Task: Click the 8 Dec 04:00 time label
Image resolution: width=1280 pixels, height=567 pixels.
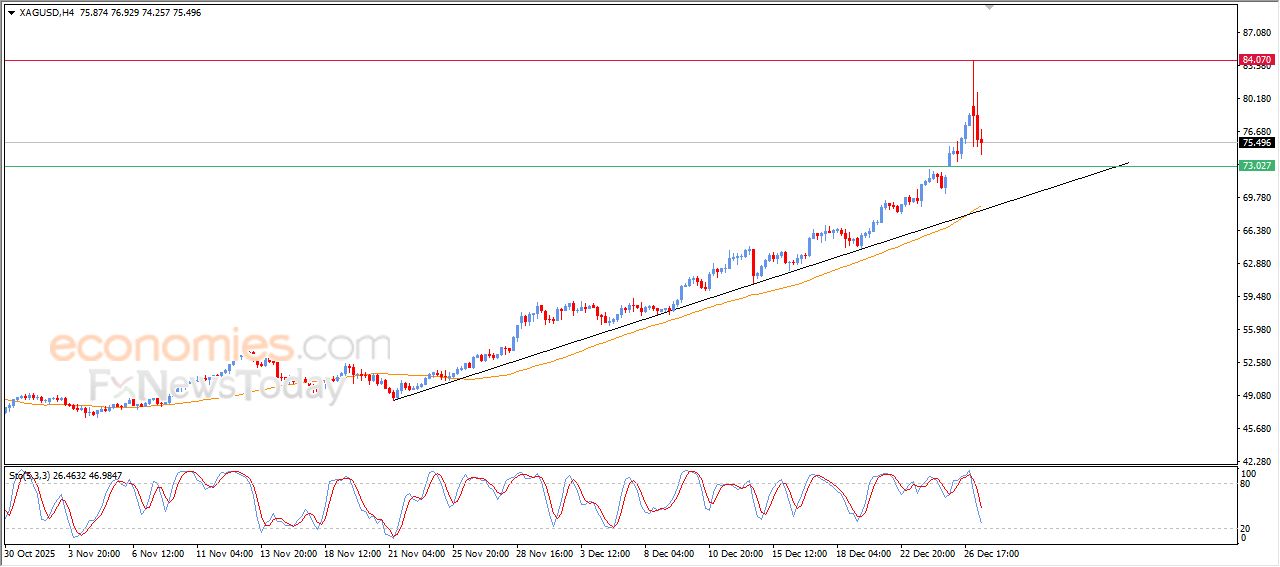Action: pos(670,552)
